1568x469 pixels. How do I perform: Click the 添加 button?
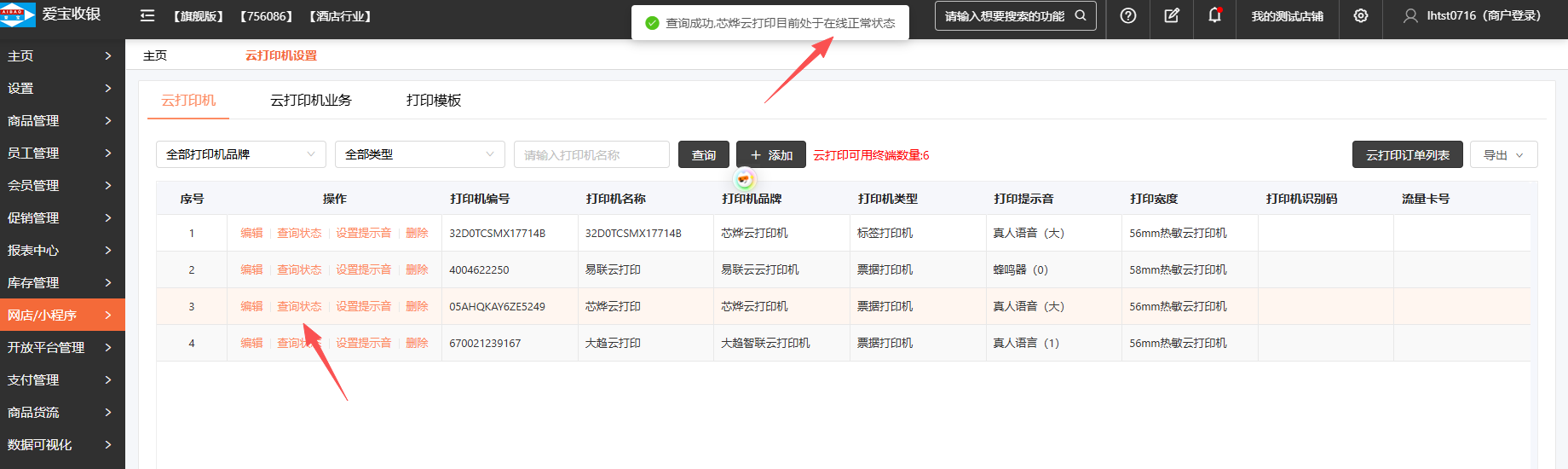(x=770, y=155)
